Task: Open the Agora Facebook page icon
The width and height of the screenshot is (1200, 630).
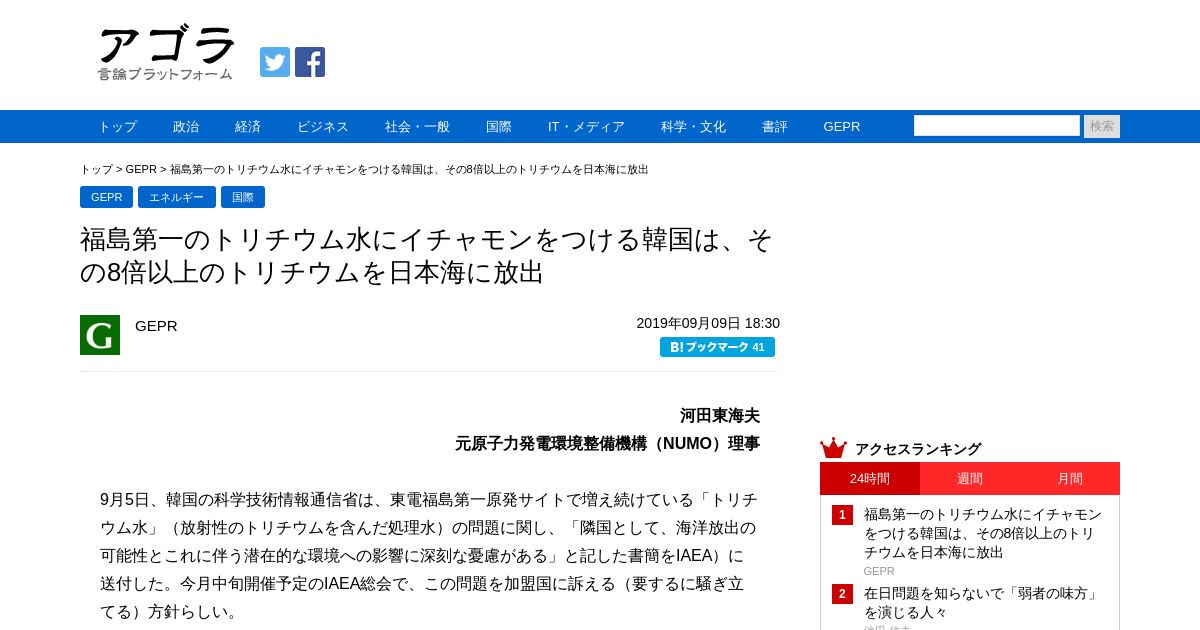Action: [310, 62]
